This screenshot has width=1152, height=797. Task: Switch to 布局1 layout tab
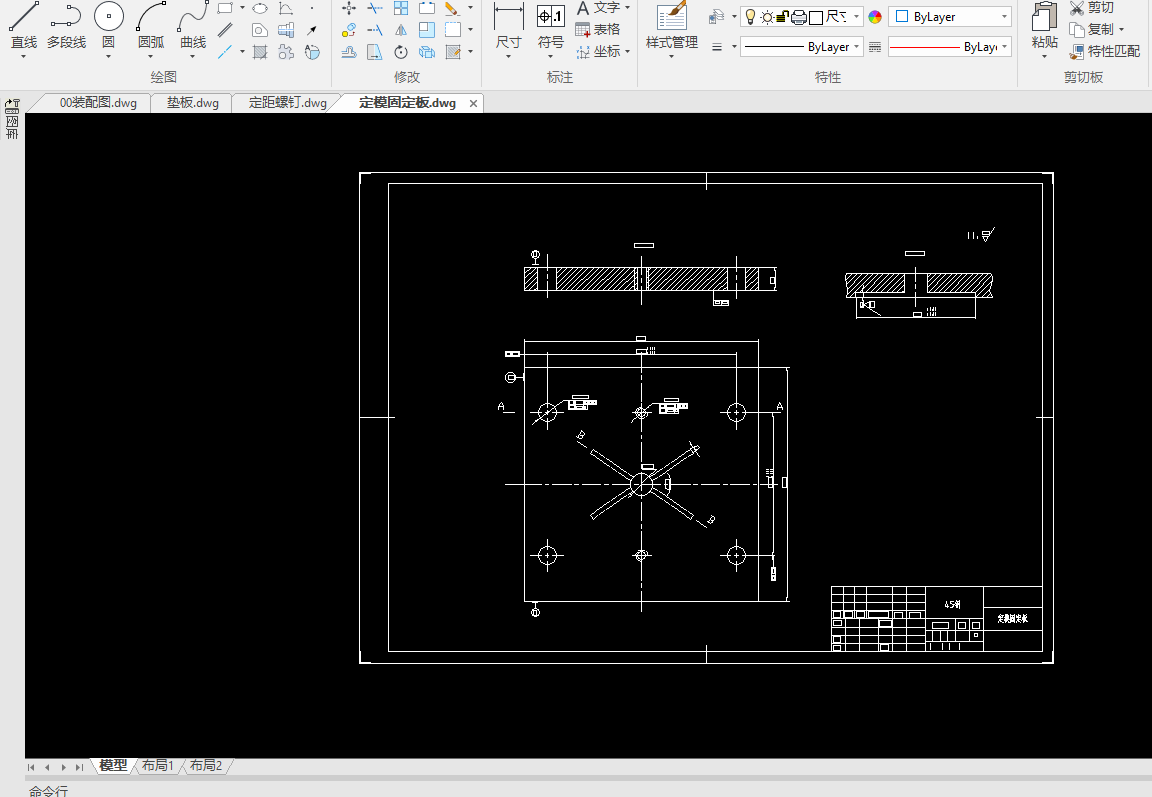(158, 765)
